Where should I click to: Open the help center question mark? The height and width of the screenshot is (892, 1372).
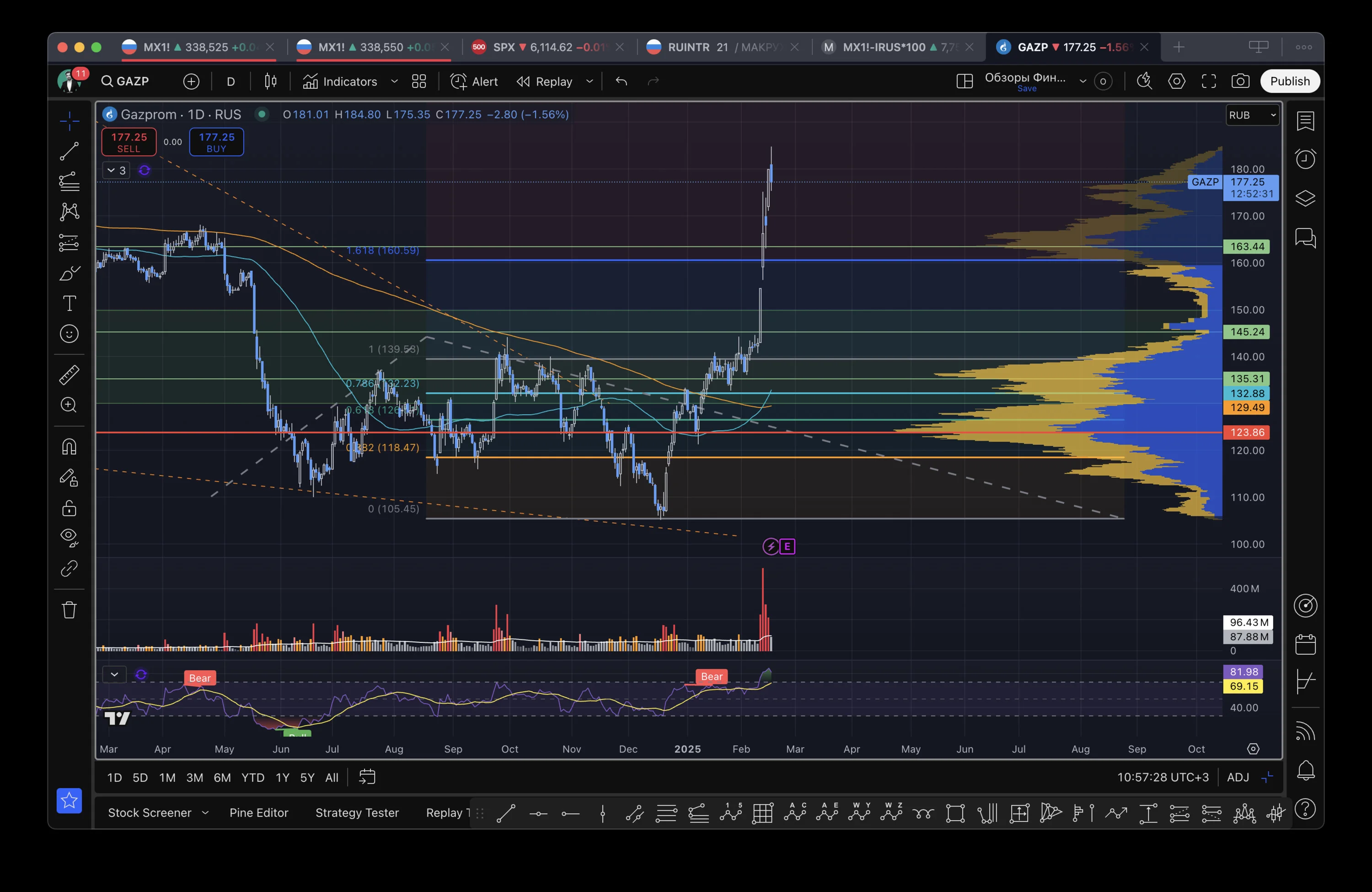(x=1305, y=810)
